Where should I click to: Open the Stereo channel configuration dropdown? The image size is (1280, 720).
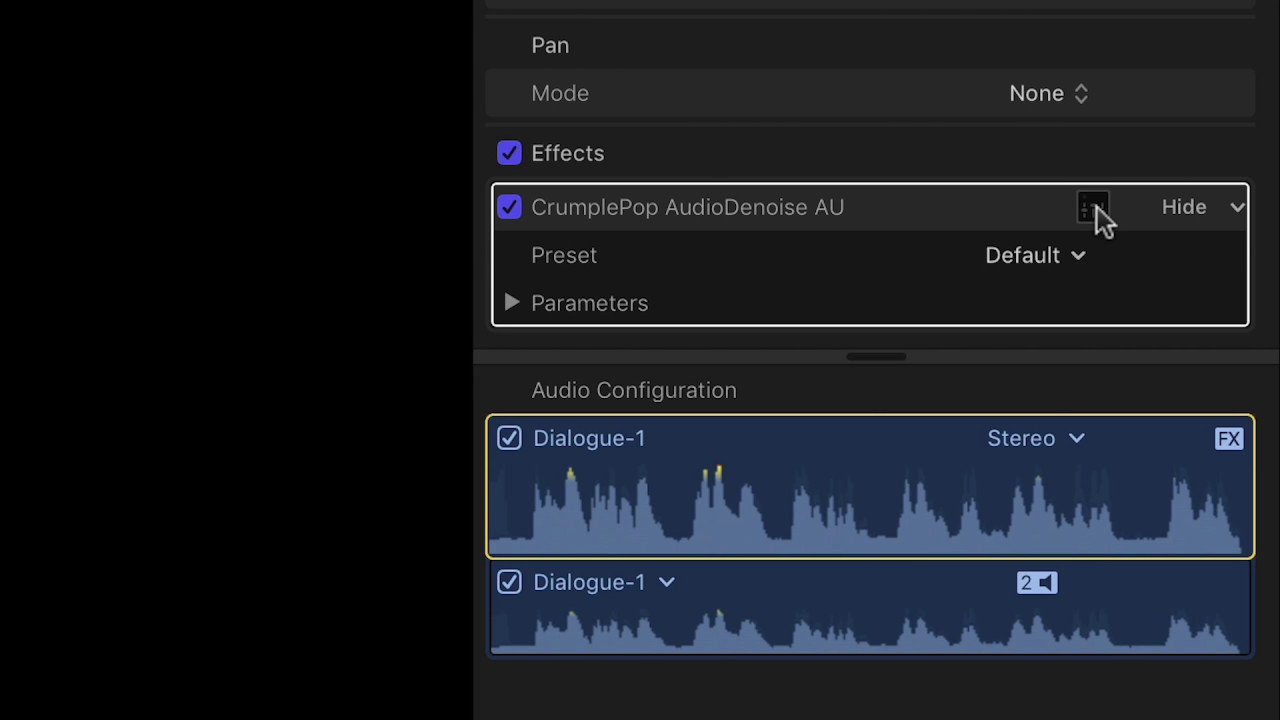click(x=1035, y=439)
